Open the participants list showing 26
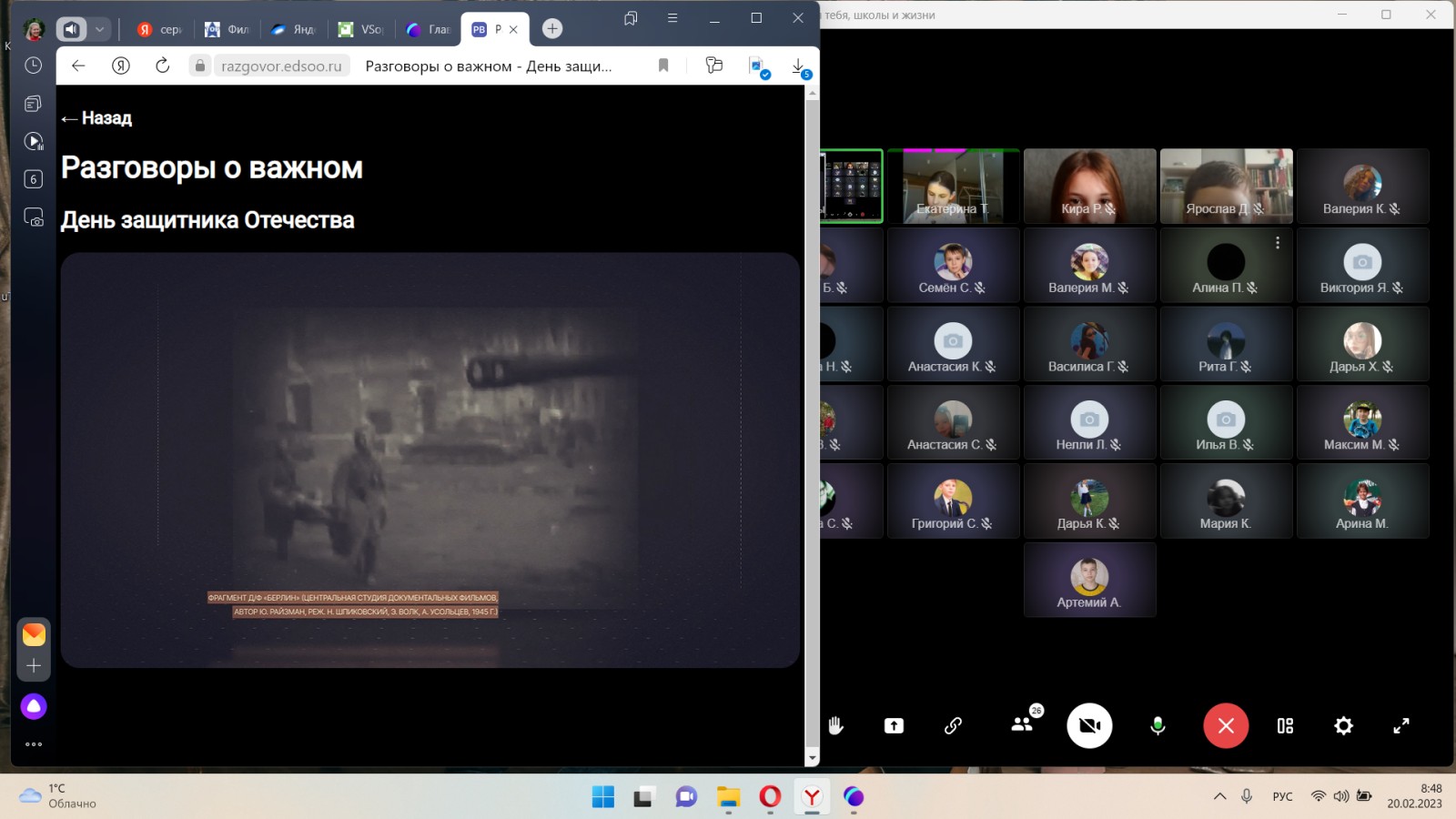 coord(1023,724)
